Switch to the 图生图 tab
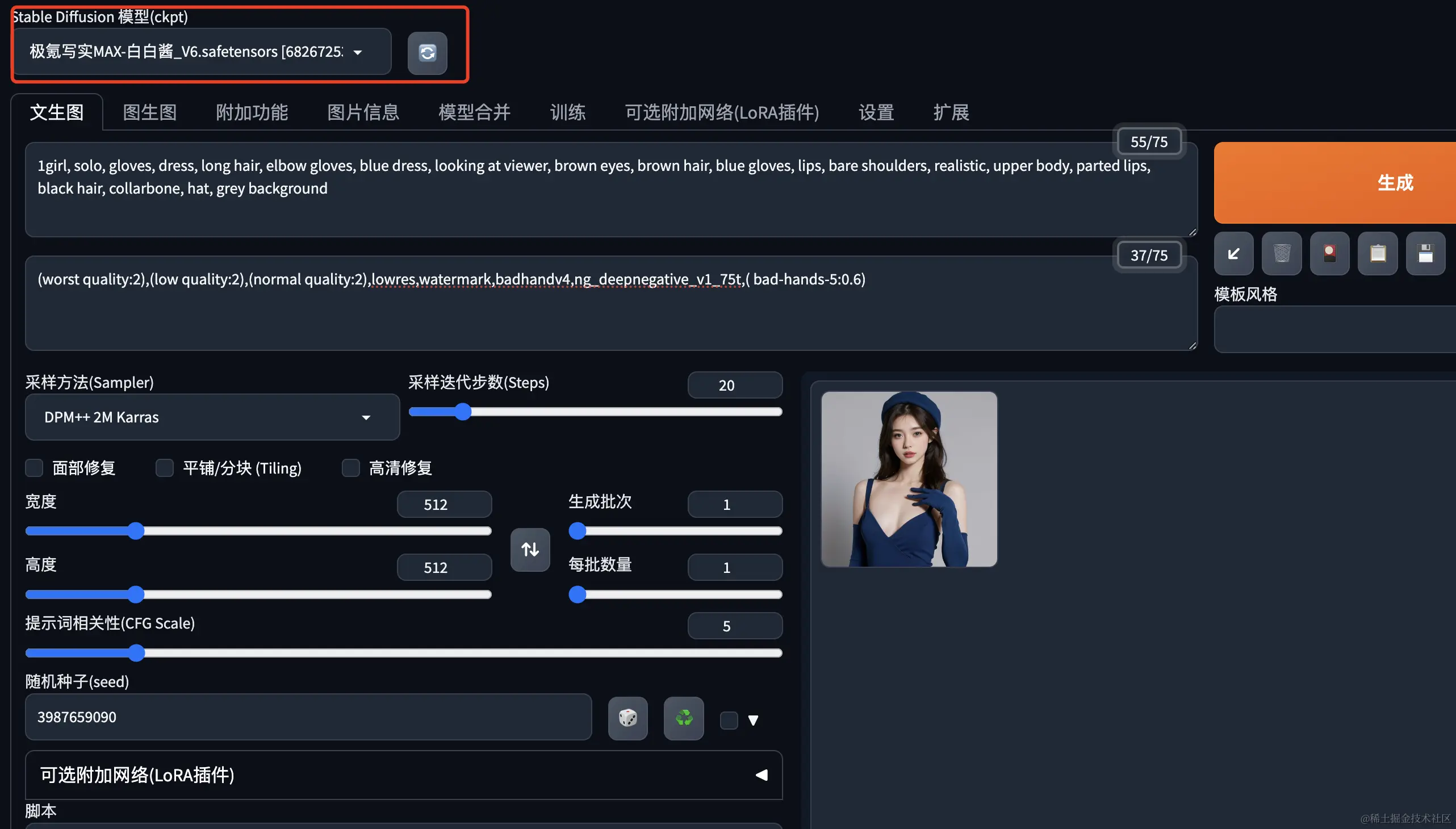 tap(150, 112)
